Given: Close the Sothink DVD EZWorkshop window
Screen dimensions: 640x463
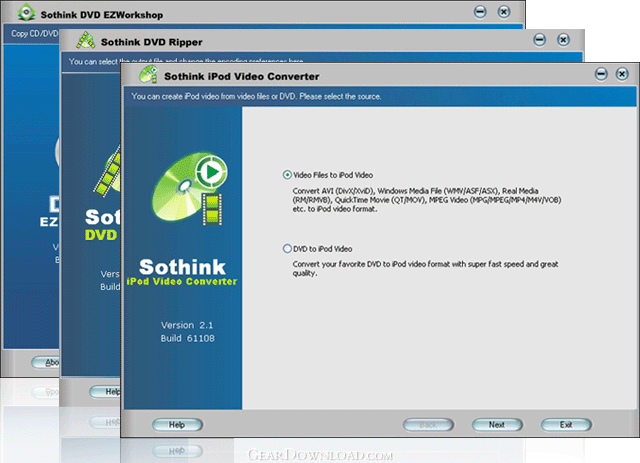Looking at the screenshot, I should 504,12.
